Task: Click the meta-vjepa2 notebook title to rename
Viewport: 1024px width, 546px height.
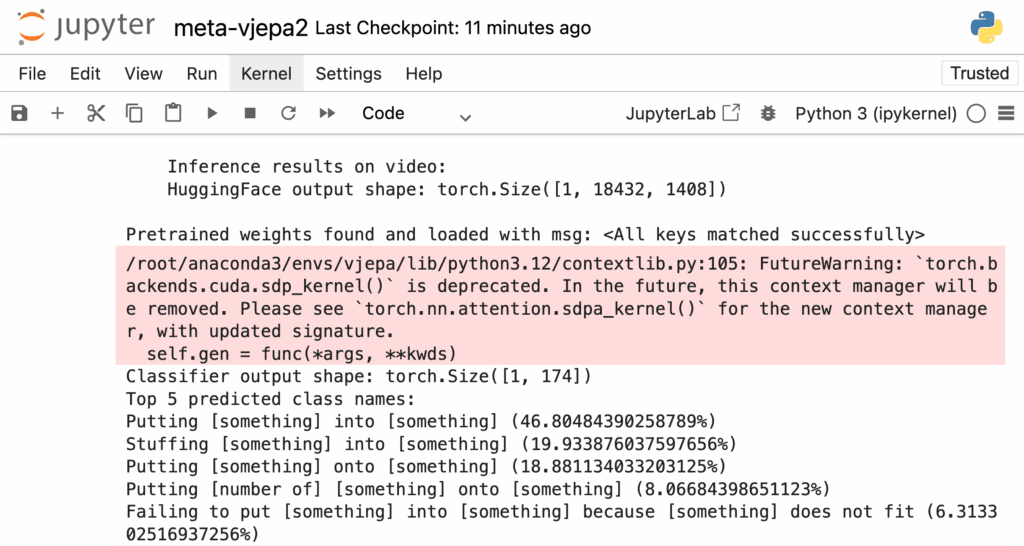Action: (x=240, y=29)
